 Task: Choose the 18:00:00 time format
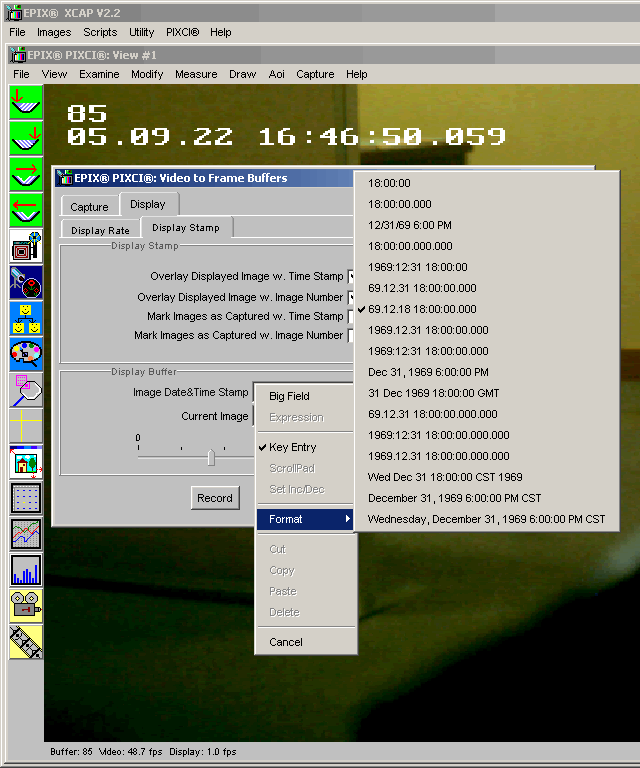(487, 183)
